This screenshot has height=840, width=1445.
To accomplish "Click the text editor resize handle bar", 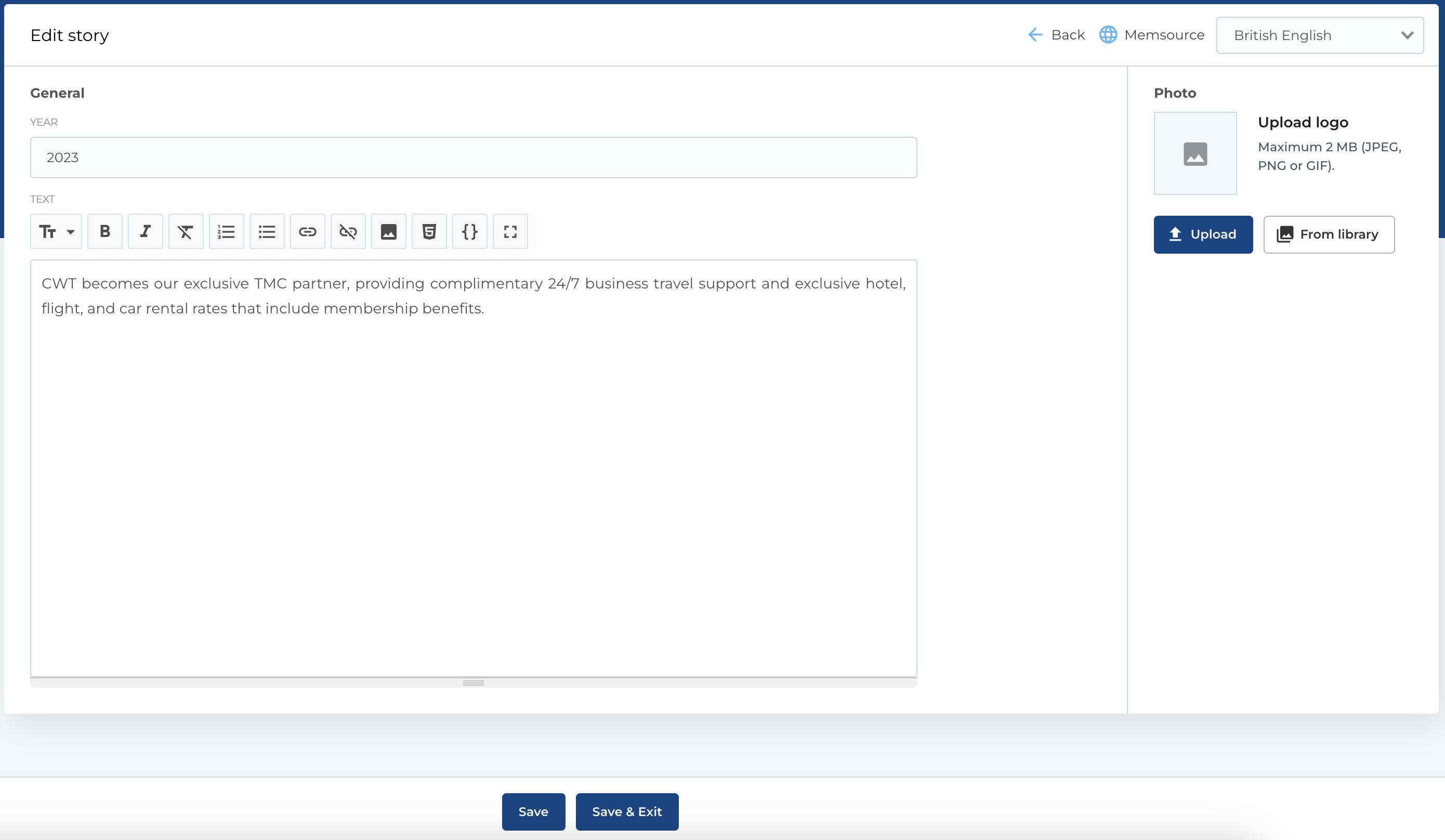I will pyautogui.click(x=473, y=683).
